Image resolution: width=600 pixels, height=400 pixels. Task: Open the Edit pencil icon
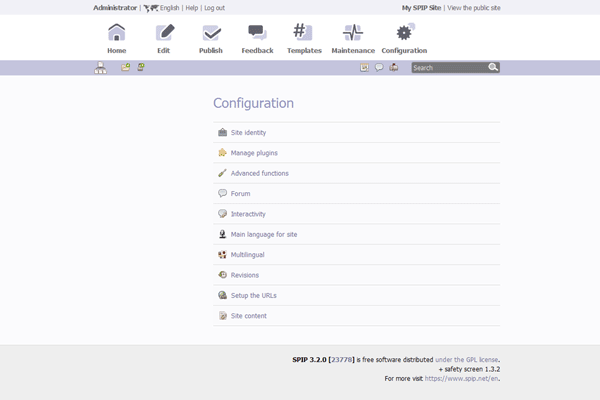point(164,33)
